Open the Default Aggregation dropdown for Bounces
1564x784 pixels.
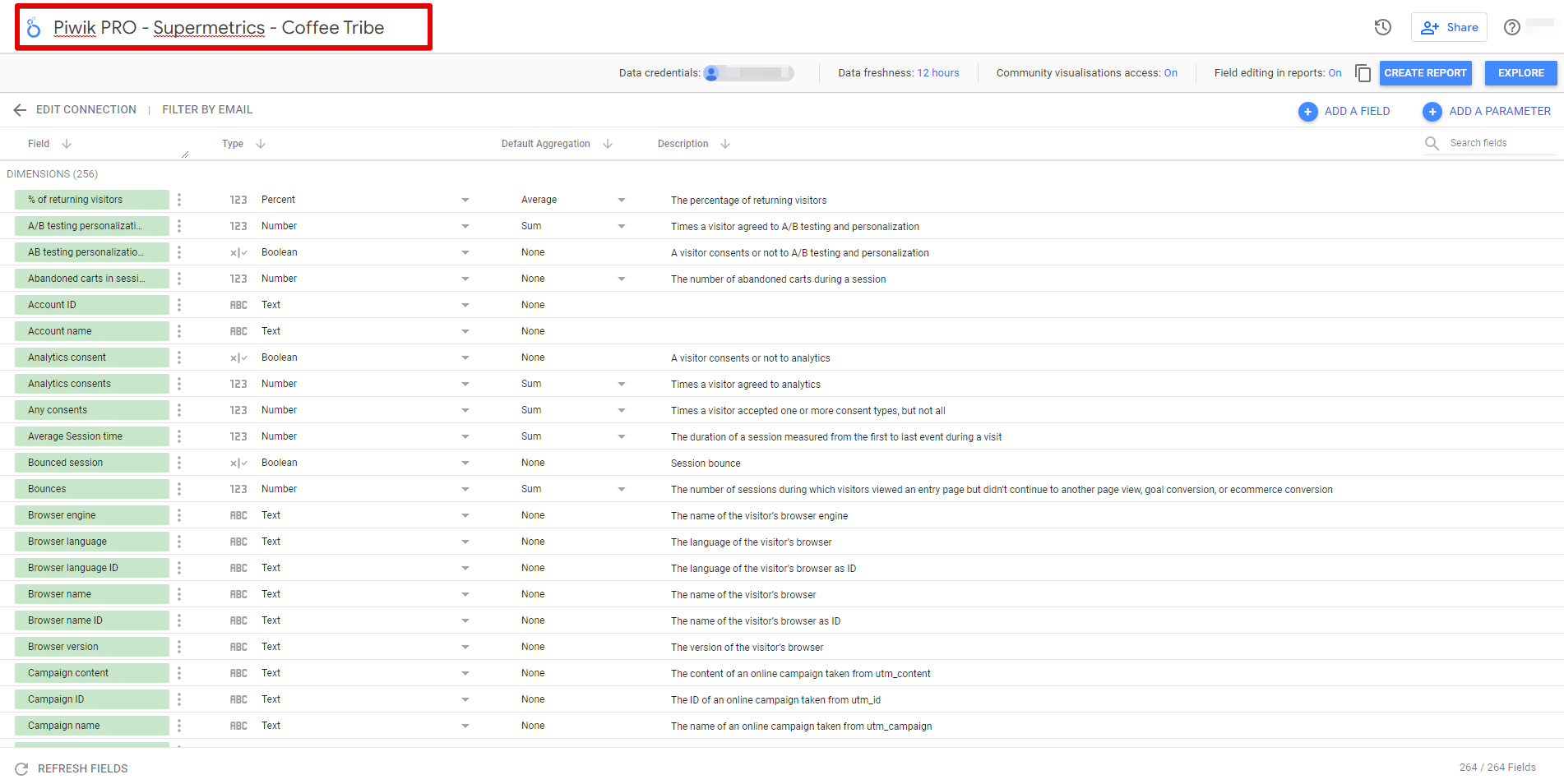click(622, 488)
